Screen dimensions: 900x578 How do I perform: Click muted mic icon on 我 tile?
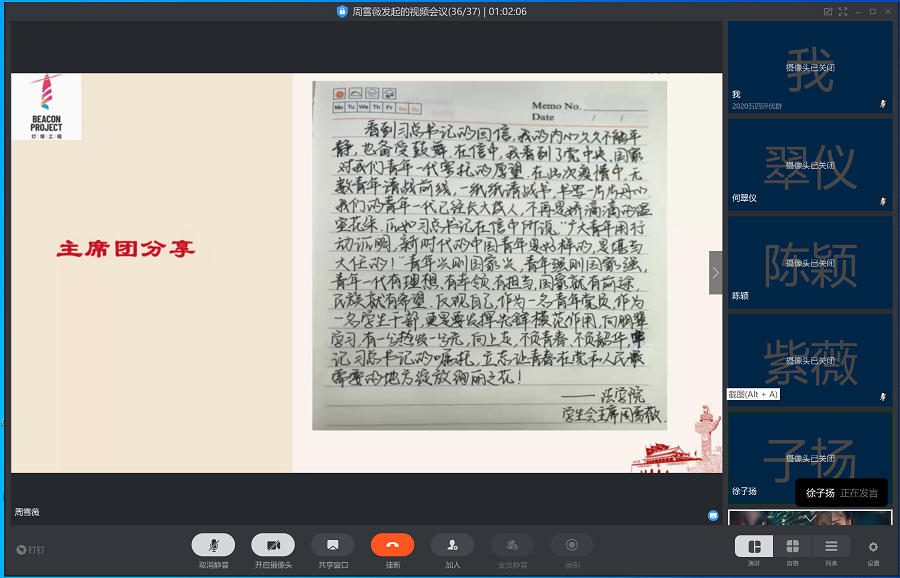tap(882, 103)
